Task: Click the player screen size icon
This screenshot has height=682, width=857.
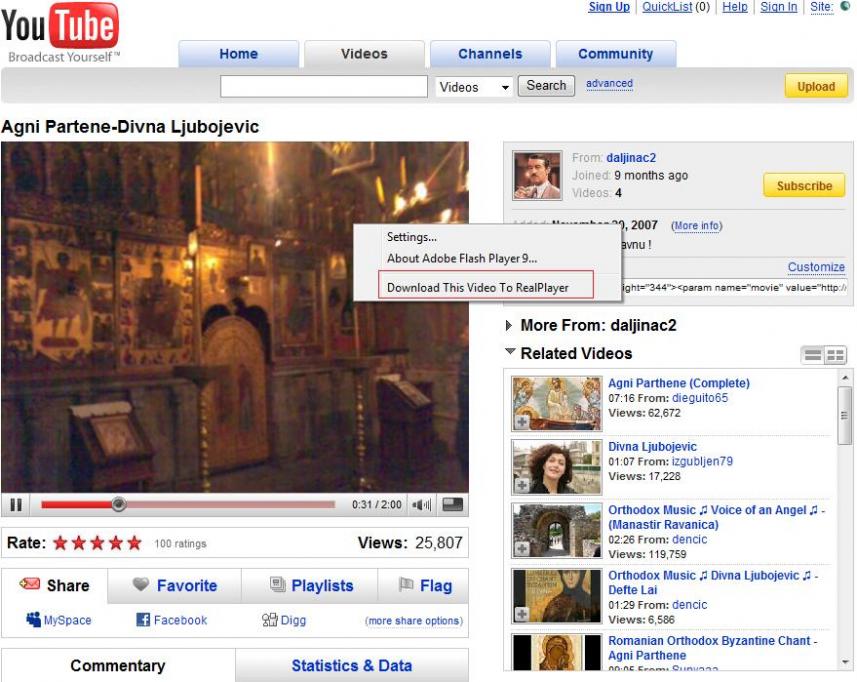Action: click(453, 505)
